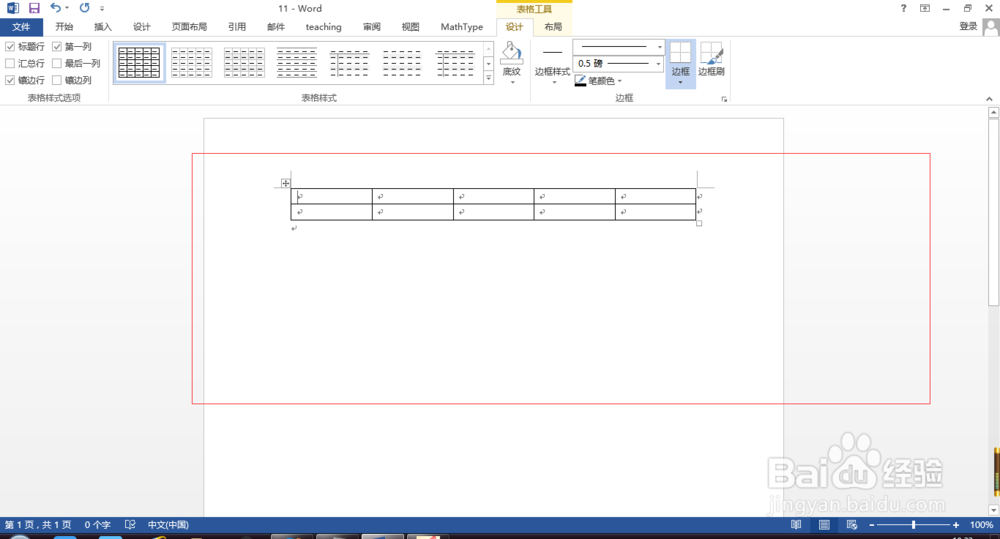Open the 视图 tab
This screenshot has height=539, width=1000.
[410, 27]
